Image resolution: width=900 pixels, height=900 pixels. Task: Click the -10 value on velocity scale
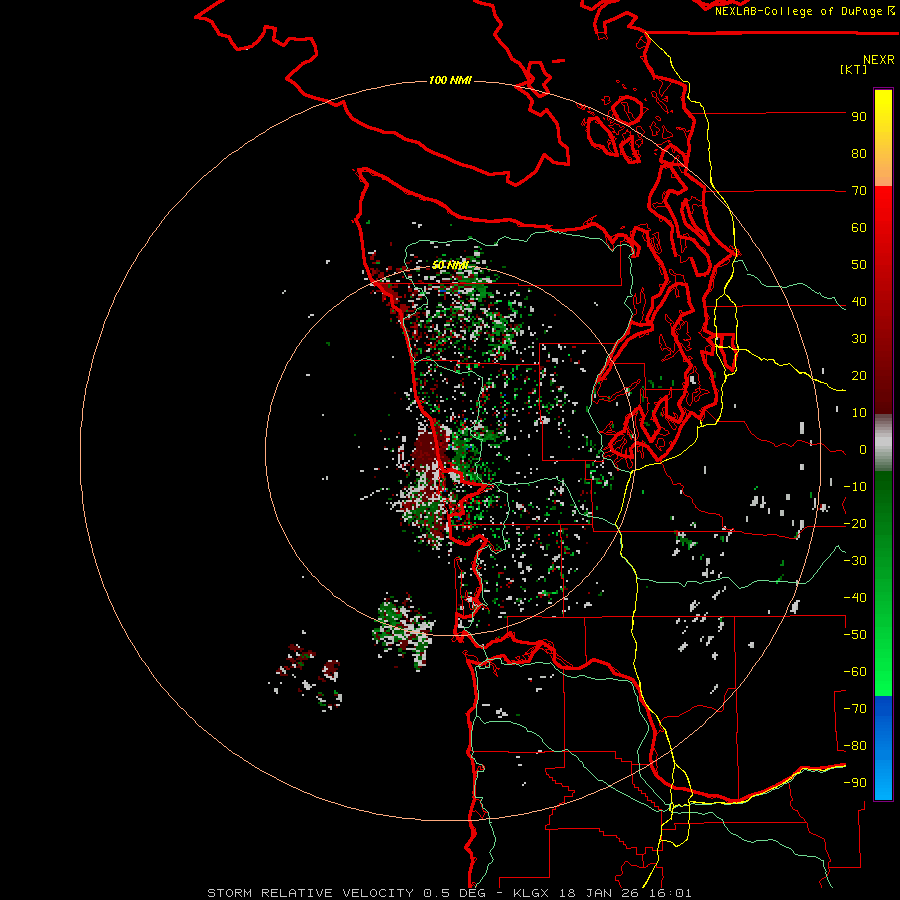click(x=855, y=487)
